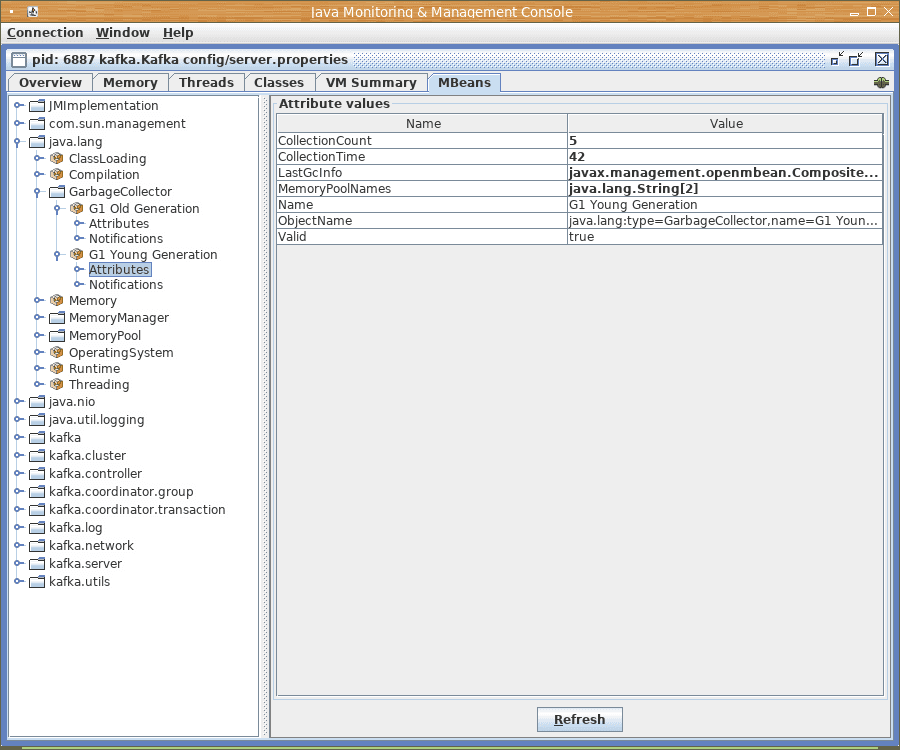Click the Name column header
Screen dimensions: 900x750
coord(422,123)
